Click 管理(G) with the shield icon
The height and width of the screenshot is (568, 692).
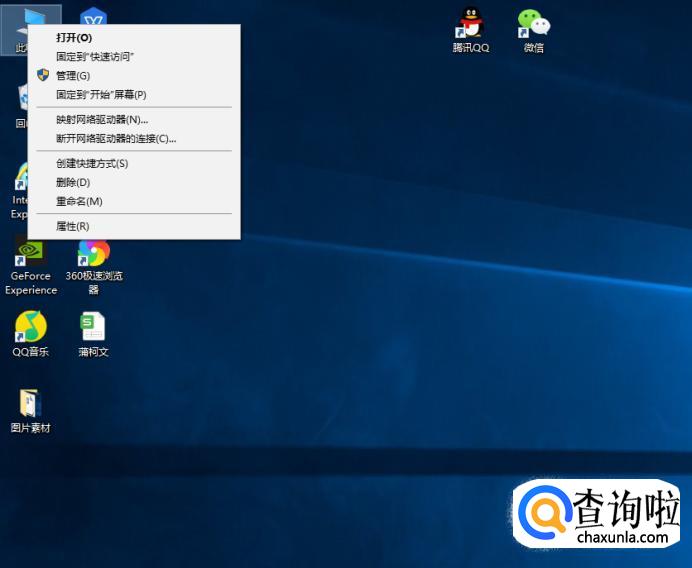click(73, 76)
